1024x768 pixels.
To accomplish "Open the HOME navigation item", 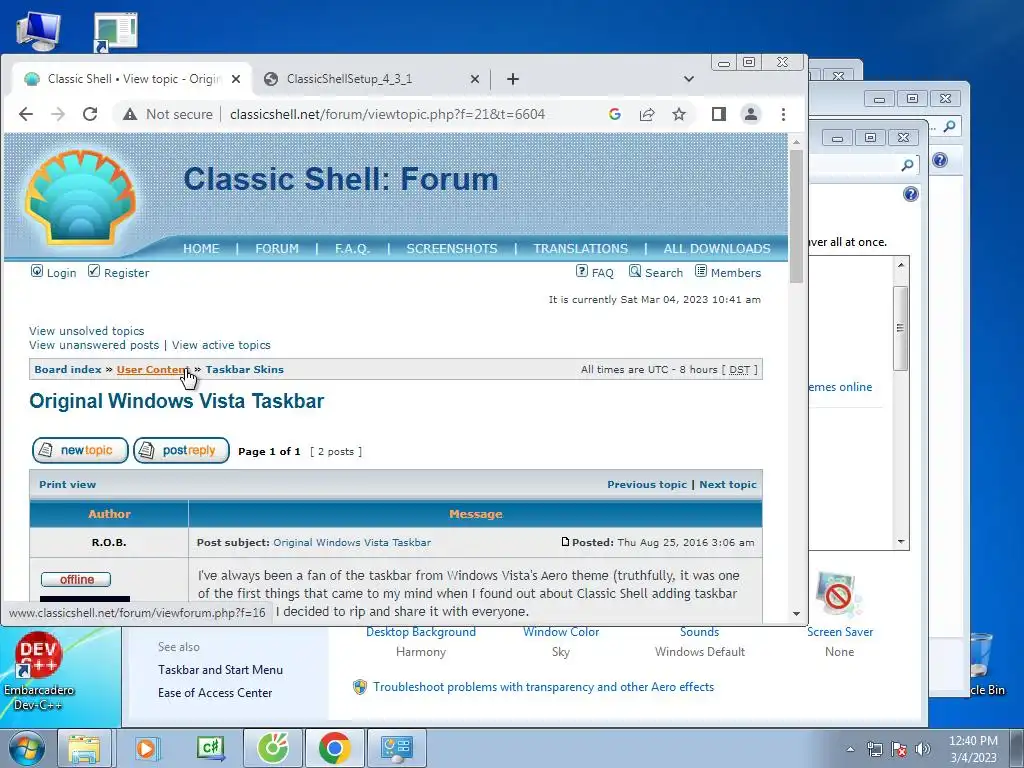I will pos(201,249).
